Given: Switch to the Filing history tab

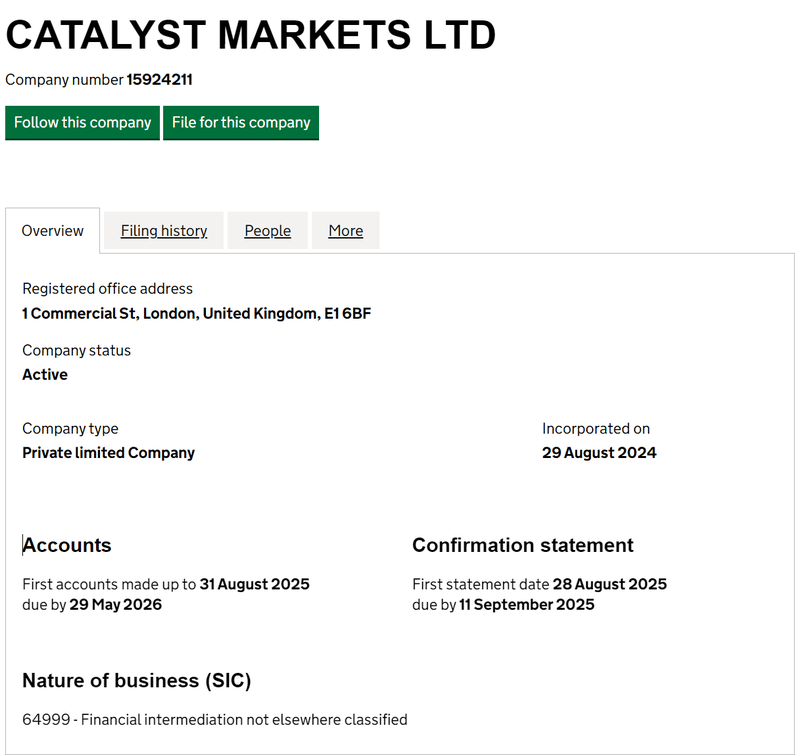Looking at the screenshot, I should click(x=163, y=230).
